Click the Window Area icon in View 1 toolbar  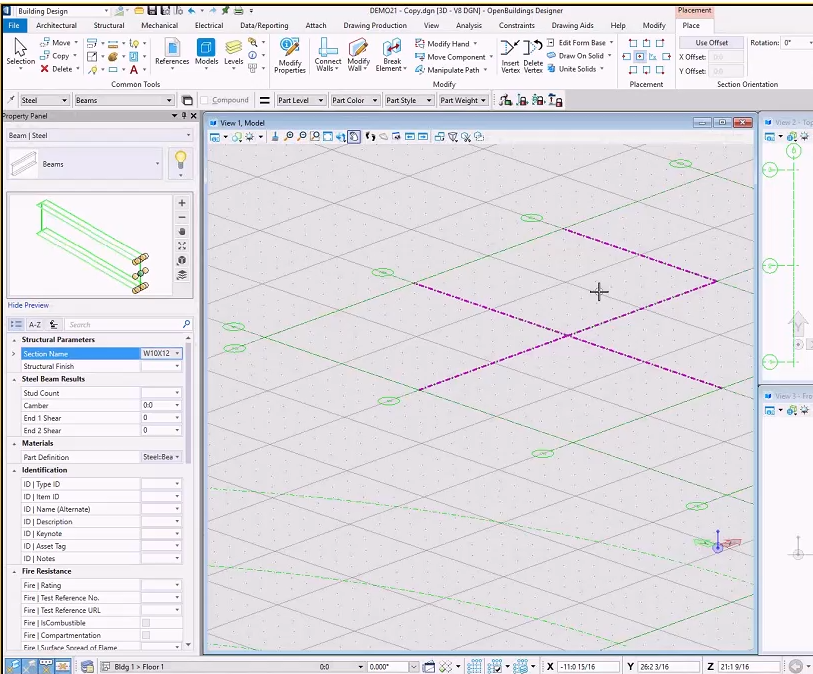coord(315,137)
